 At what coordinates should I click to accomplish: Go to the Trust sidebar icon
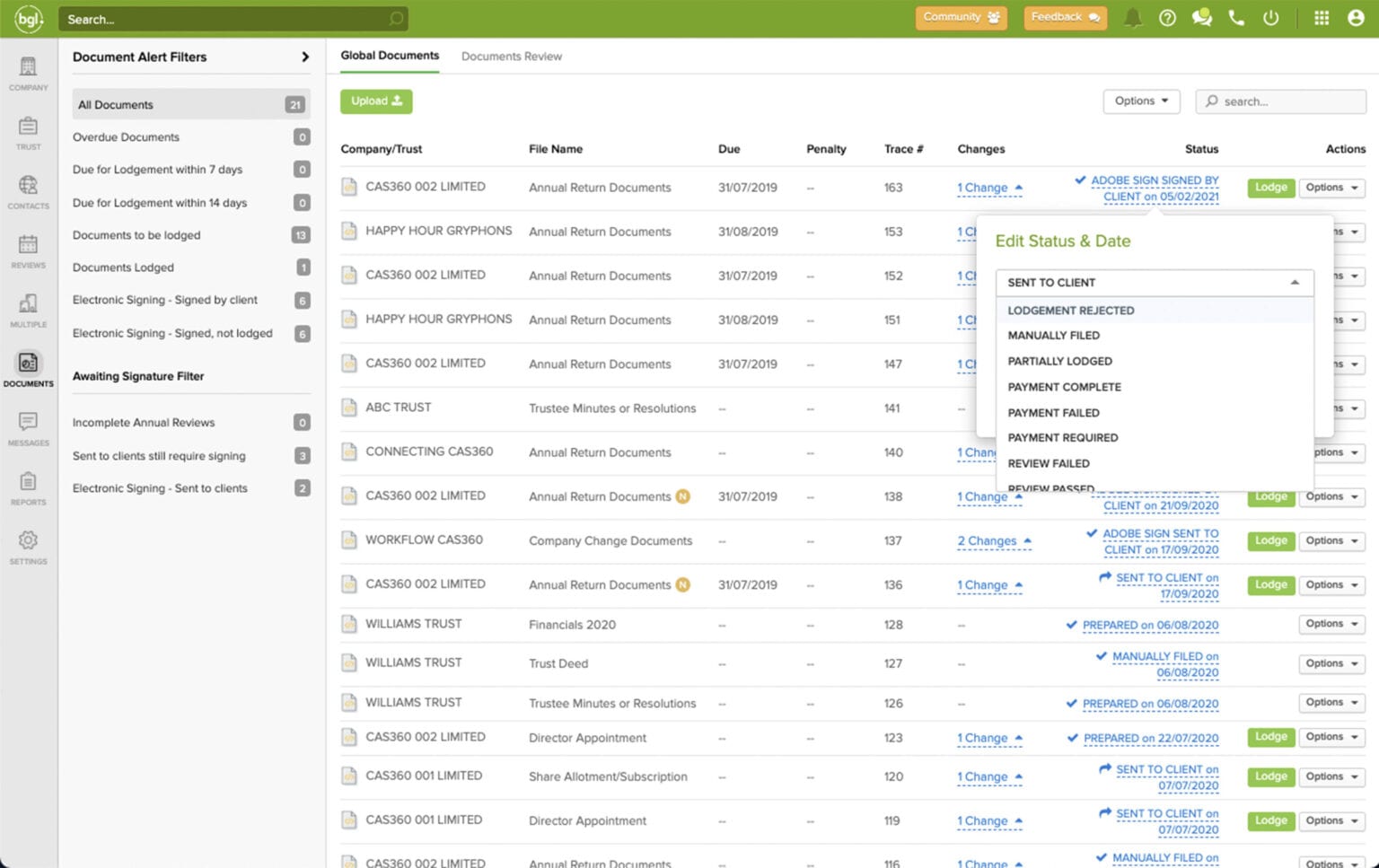(28, 133)
